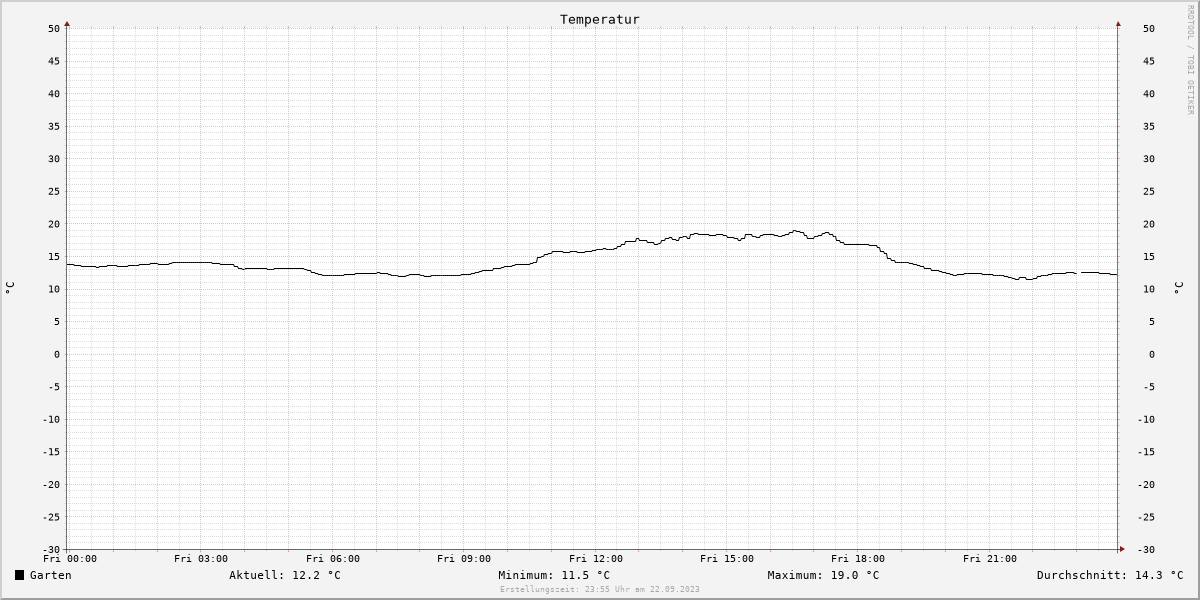Click the Aktuell: 12.2 °C value
Image resolution: width=1200 pixels, height=600 pixels.
[x=285, y=575]
